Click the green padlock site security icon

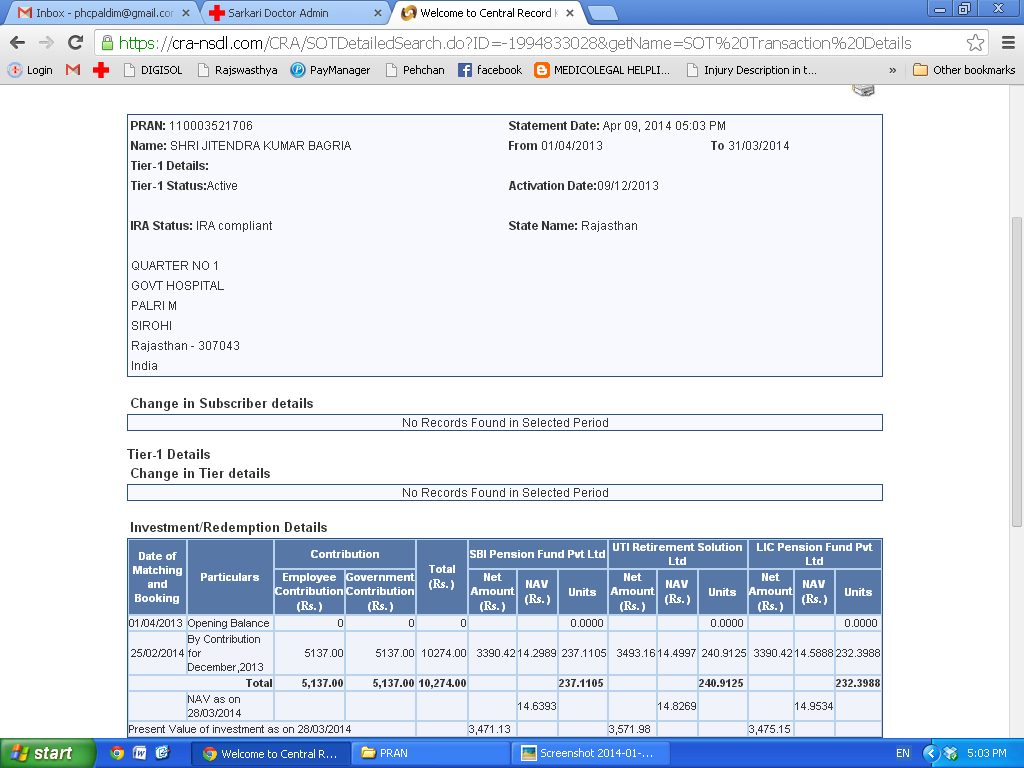click(107, 43)
